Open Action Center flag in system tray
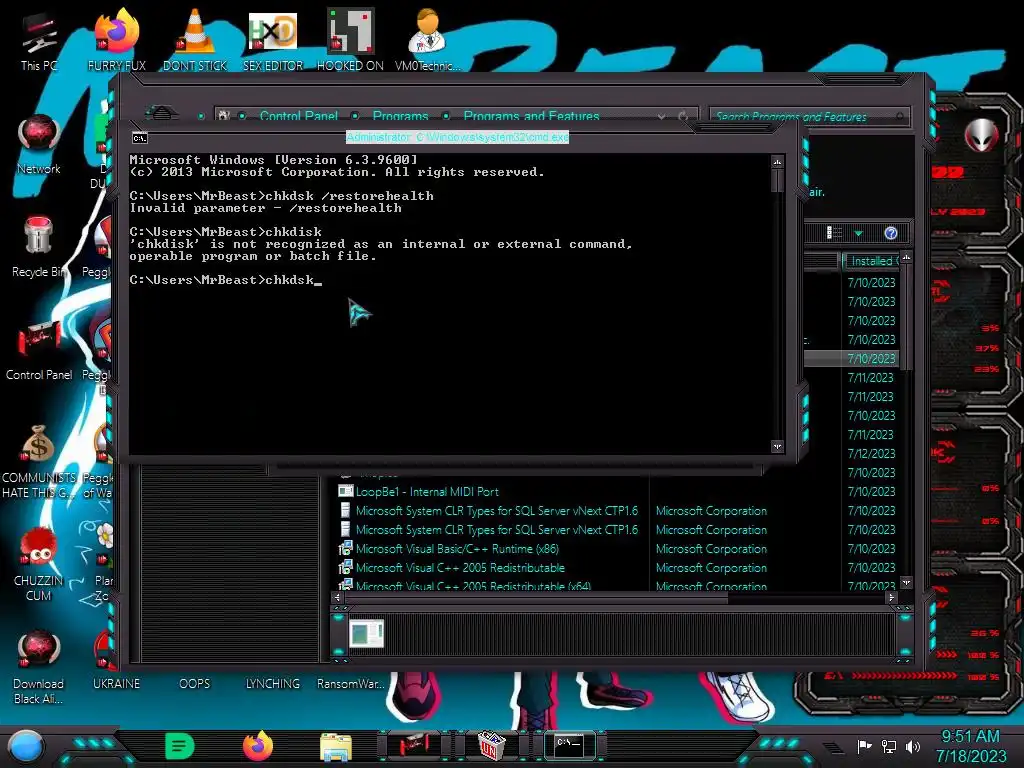The image size is (1024, 768). 864,746
